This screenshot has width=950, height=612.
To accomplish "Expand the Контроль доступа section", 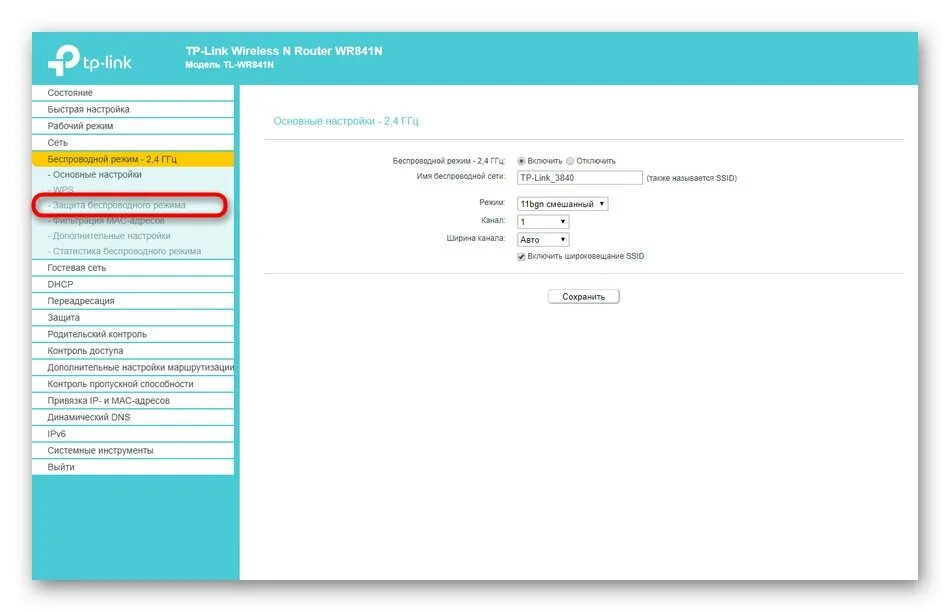I will [133, 351].
